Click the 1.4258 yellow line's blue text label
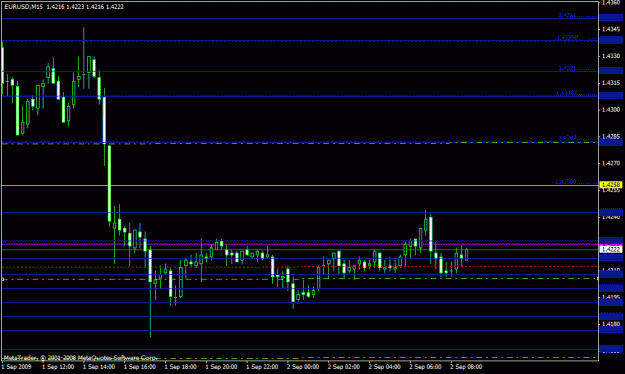Screen dimensions: 625x374 coord(566,182)
